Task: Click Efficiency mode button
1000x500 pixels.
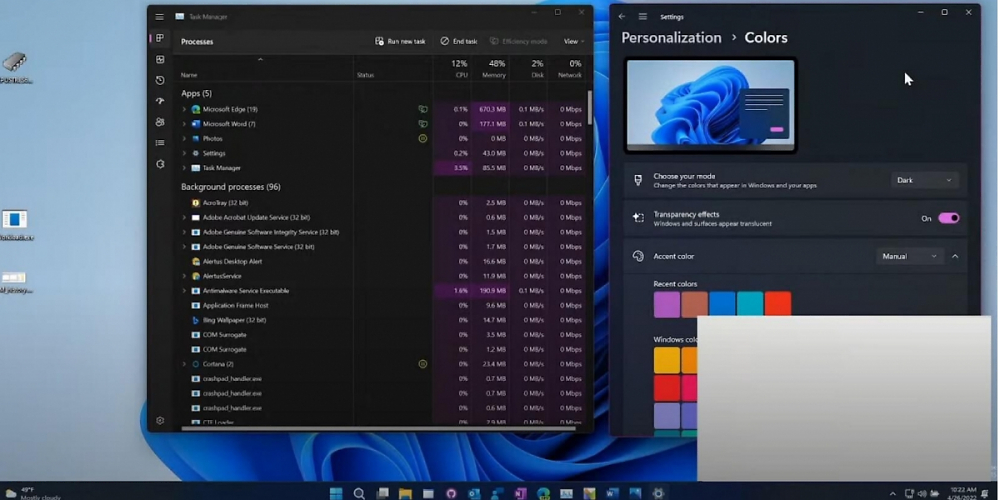Action: click(x=518, y=41)
